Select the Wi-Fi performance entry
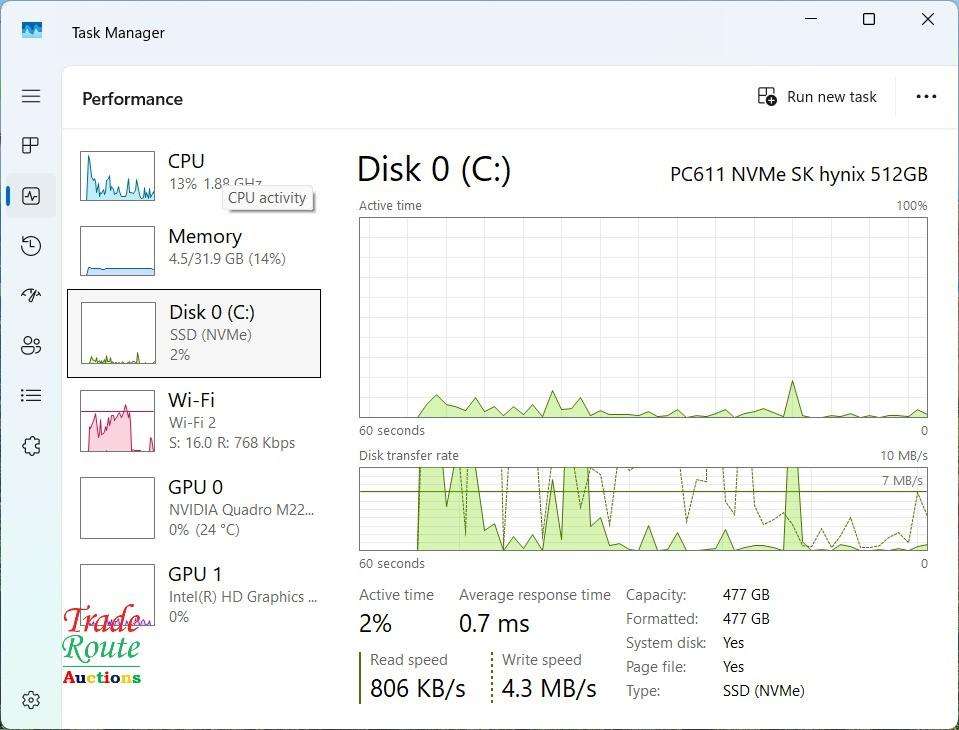Image resolution: width=959 pixels, height=730 pixels. (x=194, y=421)
